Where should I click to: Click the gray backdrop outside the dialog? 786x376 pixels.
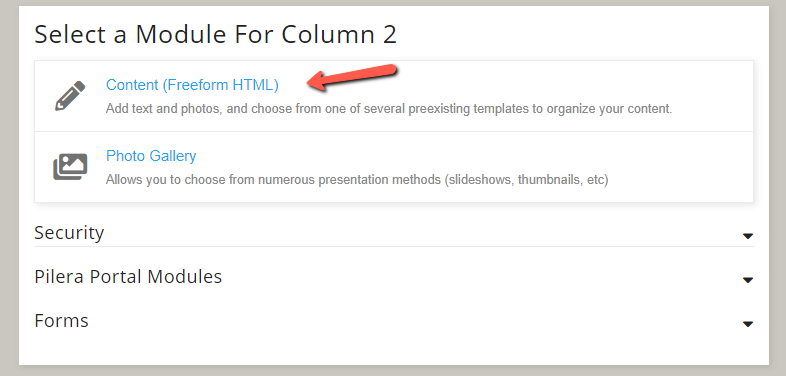click(9, 188)
